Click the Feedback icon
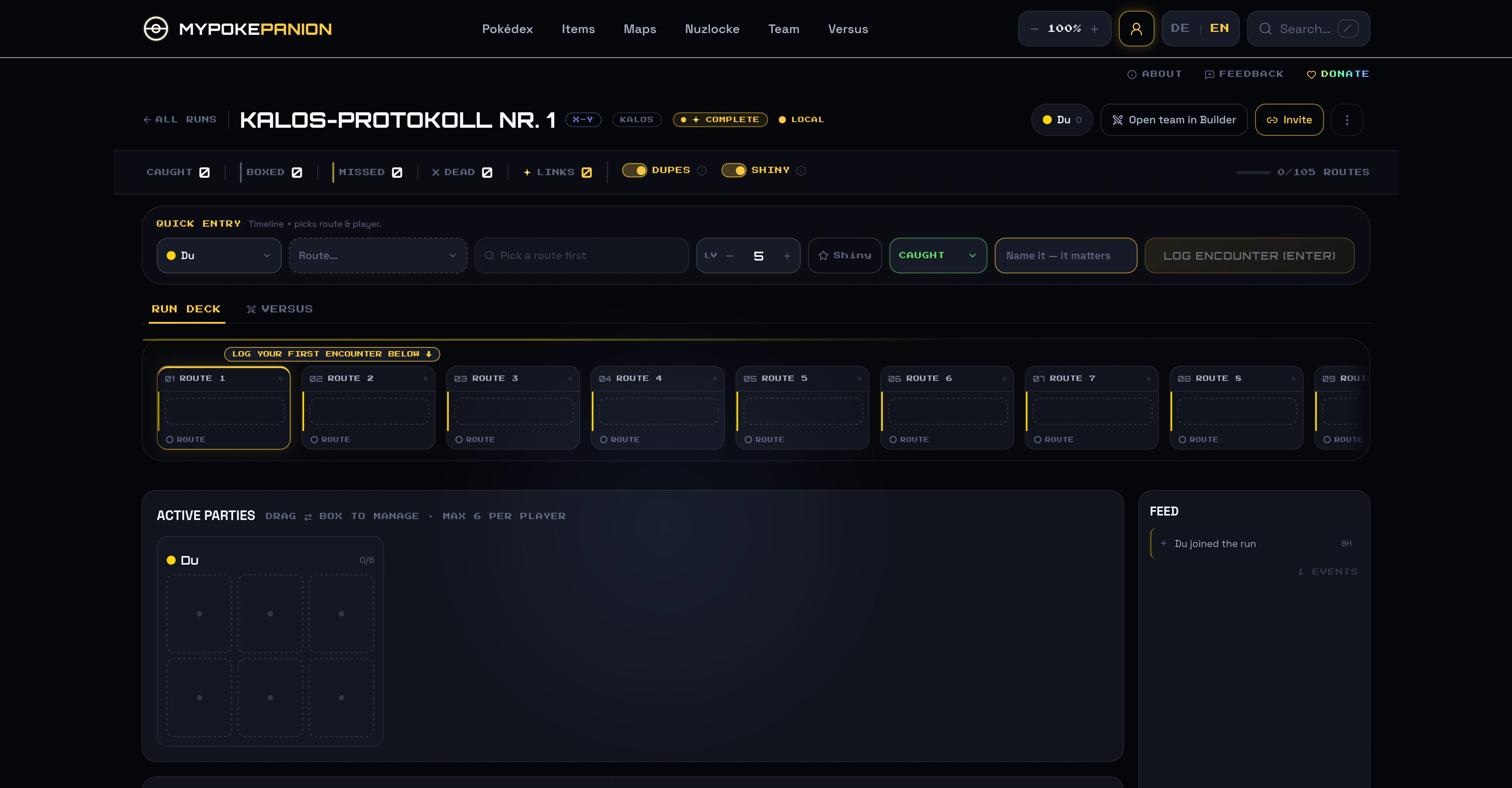 coord(1209,74)
